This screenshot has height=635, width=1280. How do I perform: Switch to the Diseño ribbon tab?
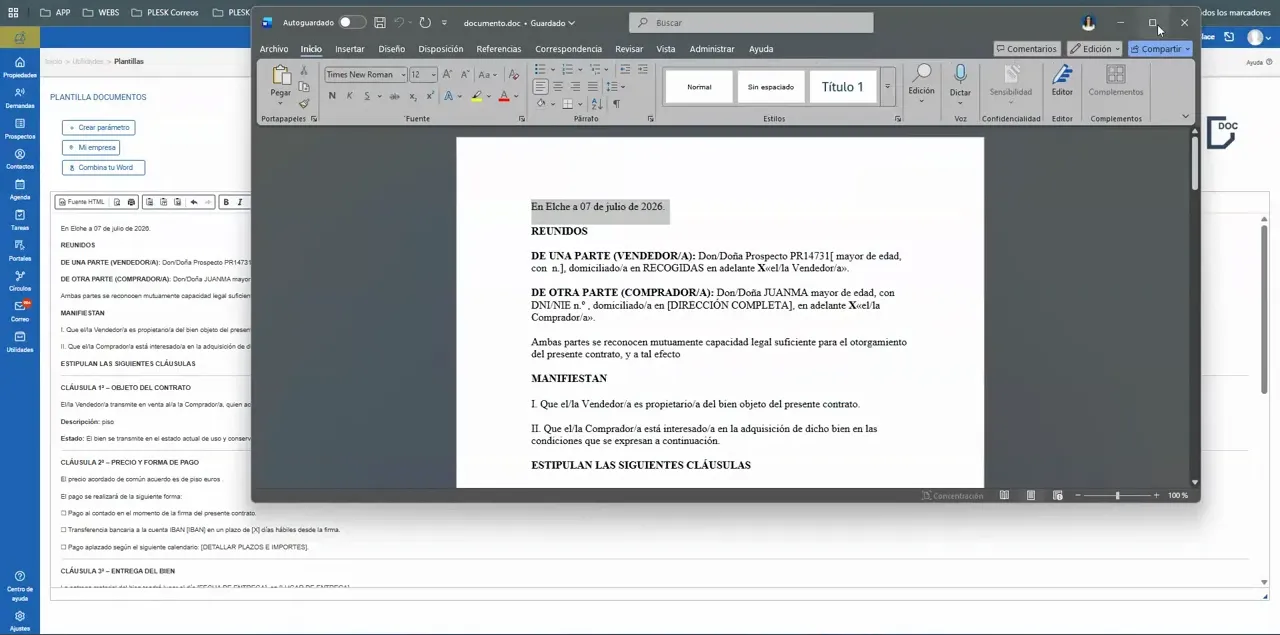(x=392, y=48)
